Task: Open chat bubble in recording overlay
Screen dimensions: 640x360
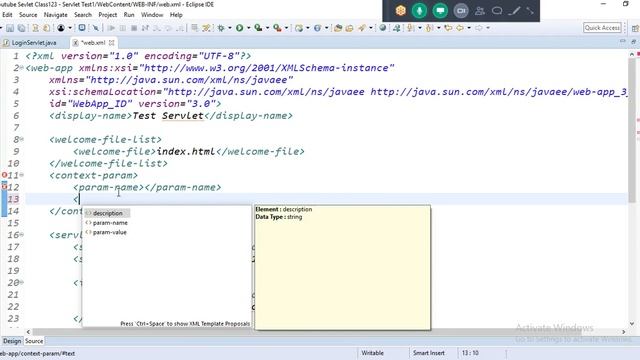Action: point(497,11)
